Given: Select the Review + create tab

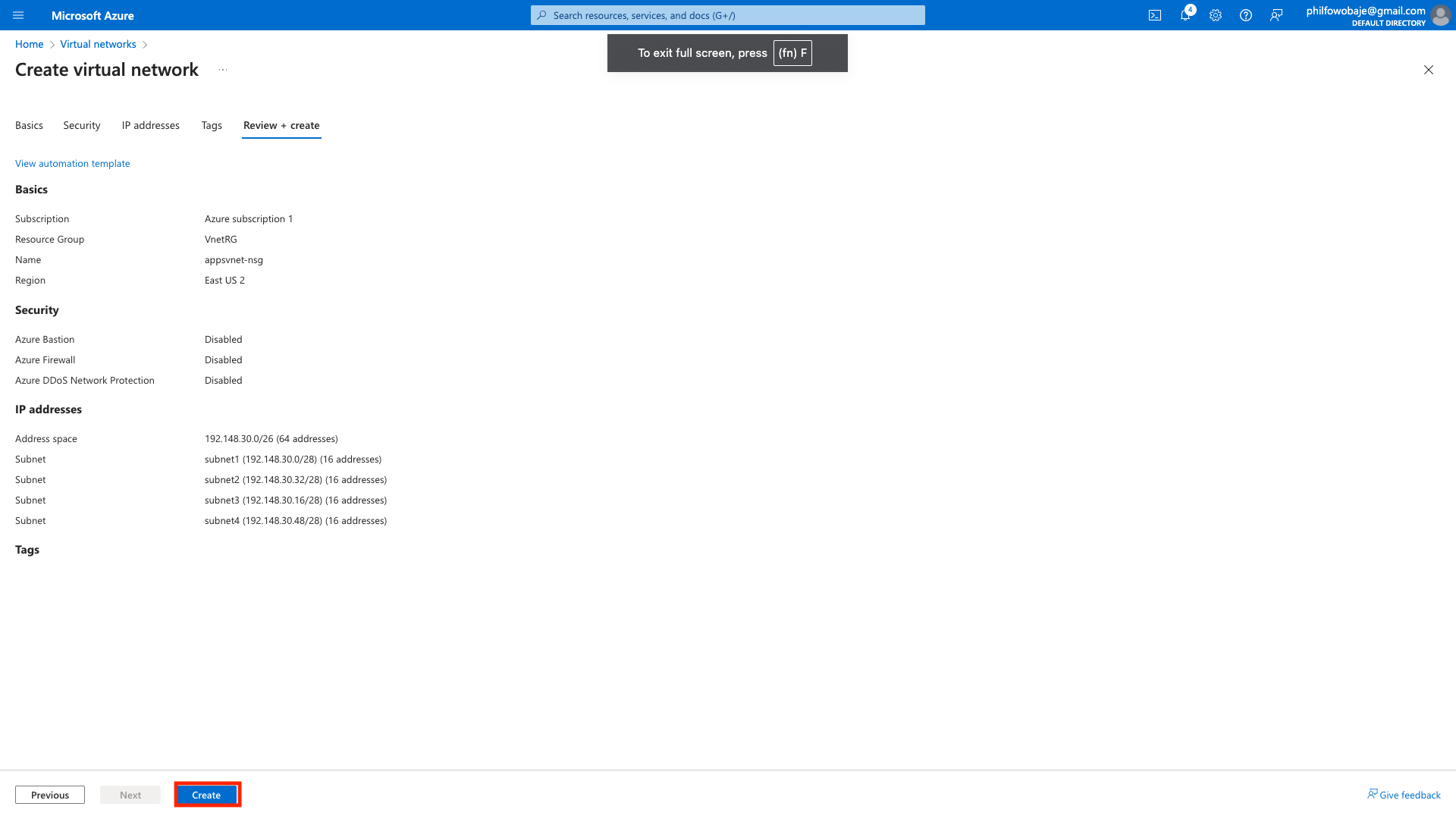Looking at the screenshot, I should pyautogui.click(x=281, y=125).
